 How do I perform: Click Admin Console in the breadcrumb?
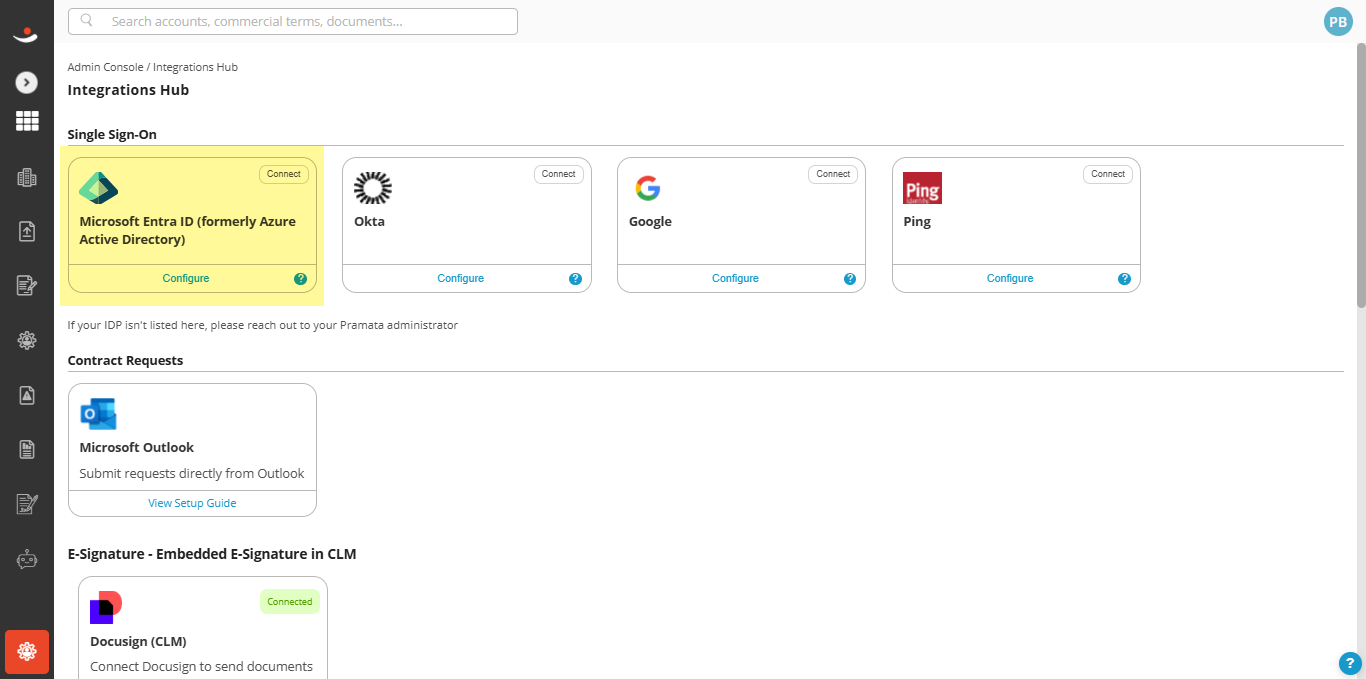pyautogui.click(x=105, y=67)
